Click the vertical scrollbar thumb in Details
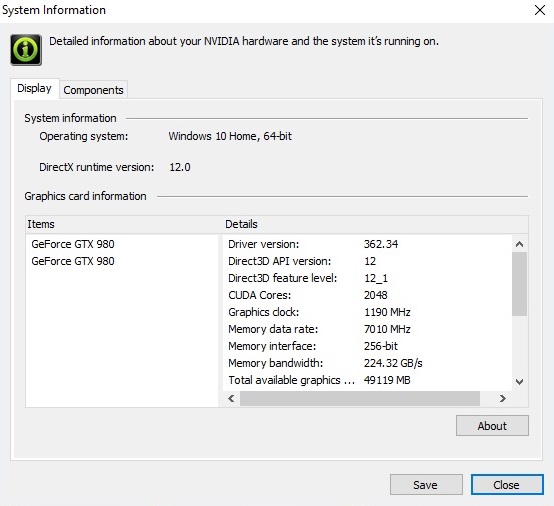 tap(519, 284)
